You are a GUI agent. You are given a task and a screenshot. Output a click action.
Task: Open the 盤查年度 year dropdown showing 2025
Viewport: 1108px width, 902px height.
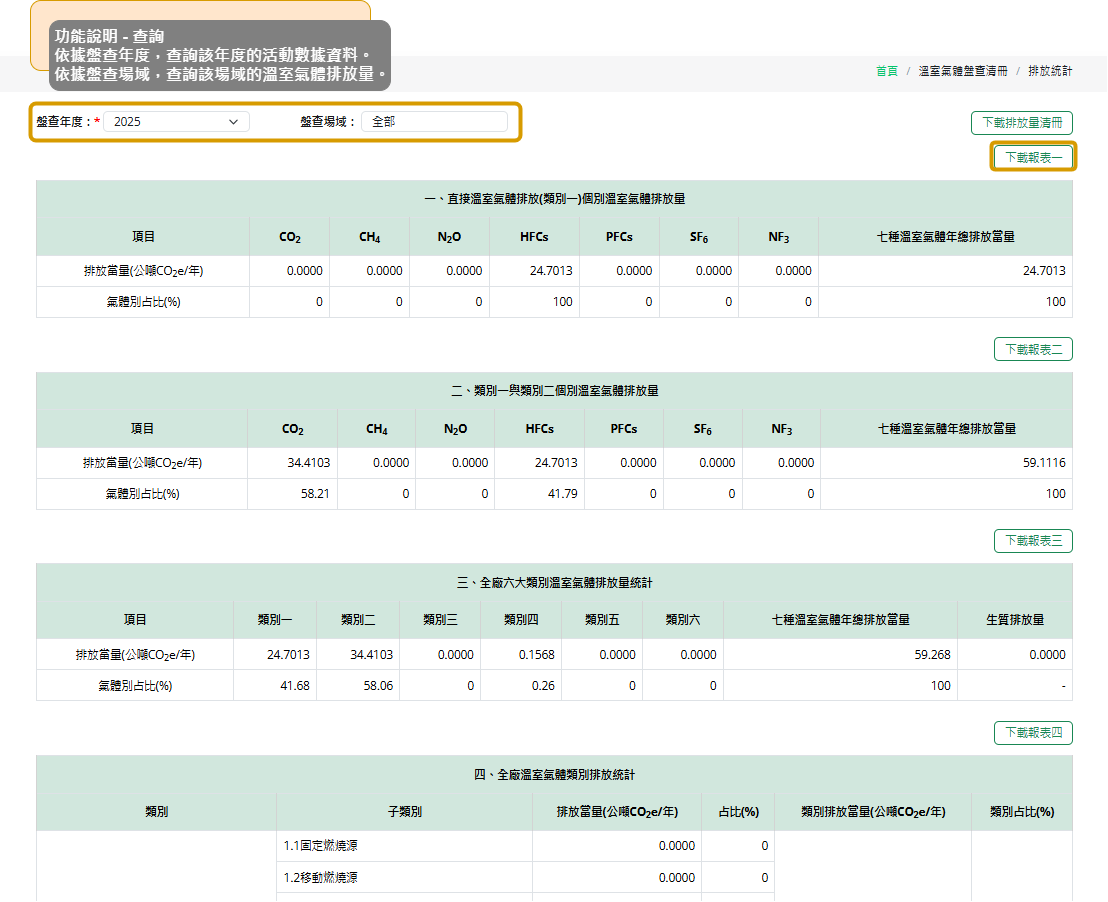pos(176,122)
